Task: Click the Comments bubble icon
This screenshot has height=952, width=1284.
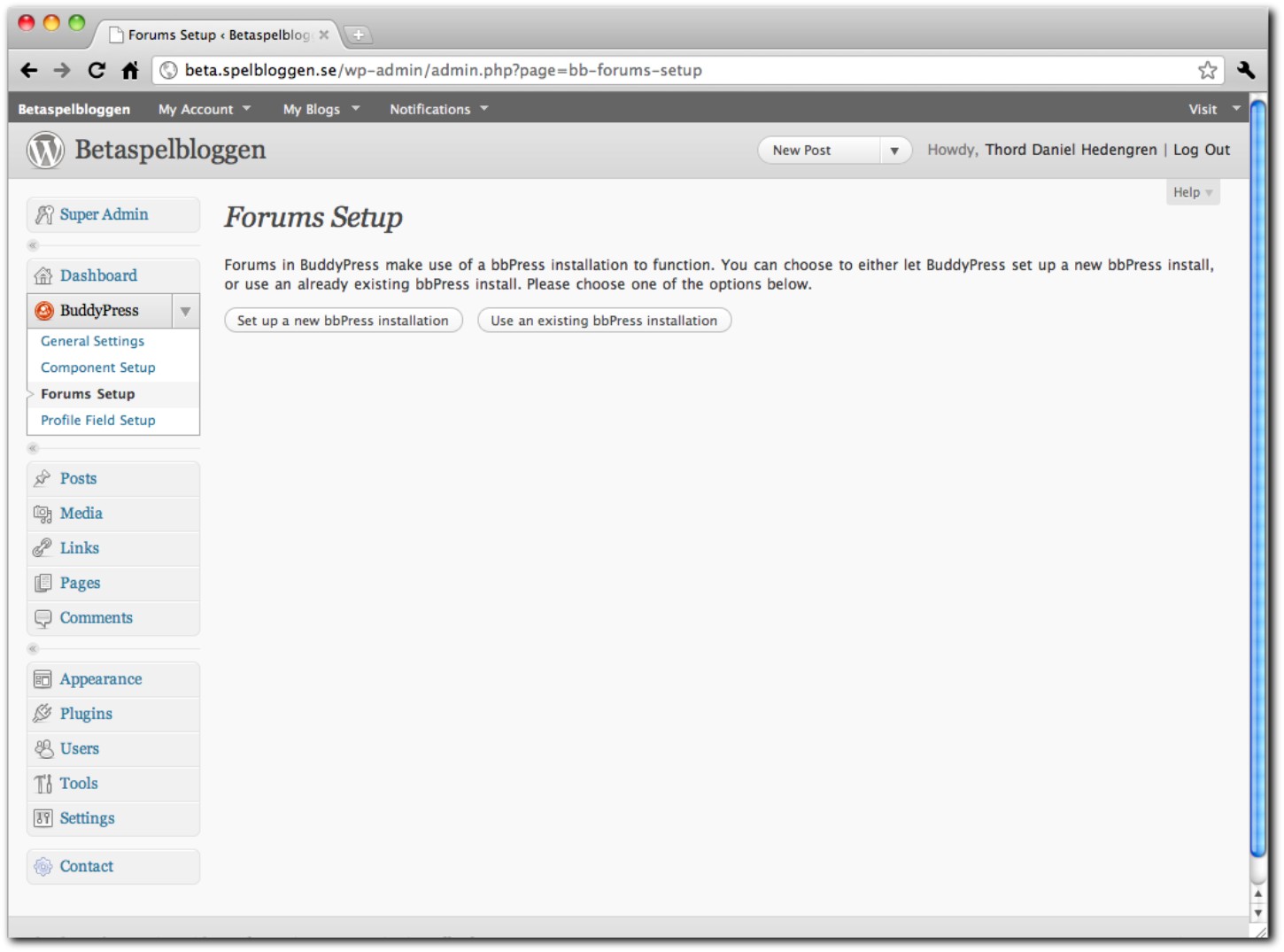Action: pyautogui.click(x=43, y=618)
